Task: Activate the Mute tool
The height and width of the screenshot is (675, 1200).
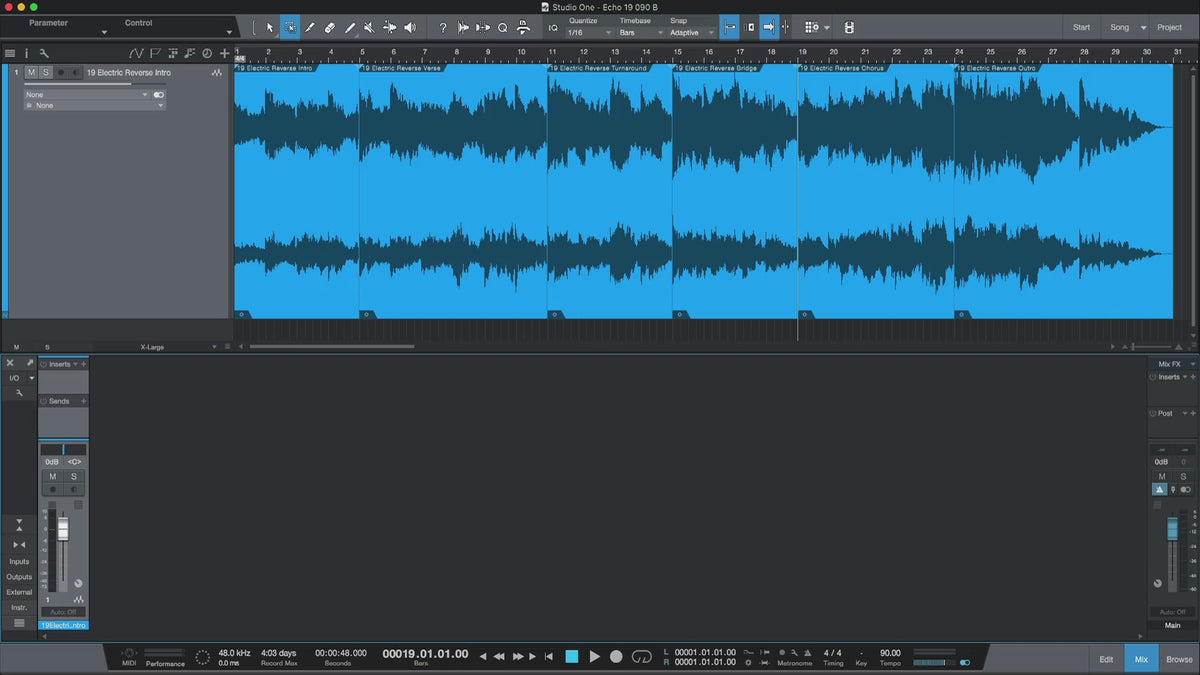Action: click(369, 28)
